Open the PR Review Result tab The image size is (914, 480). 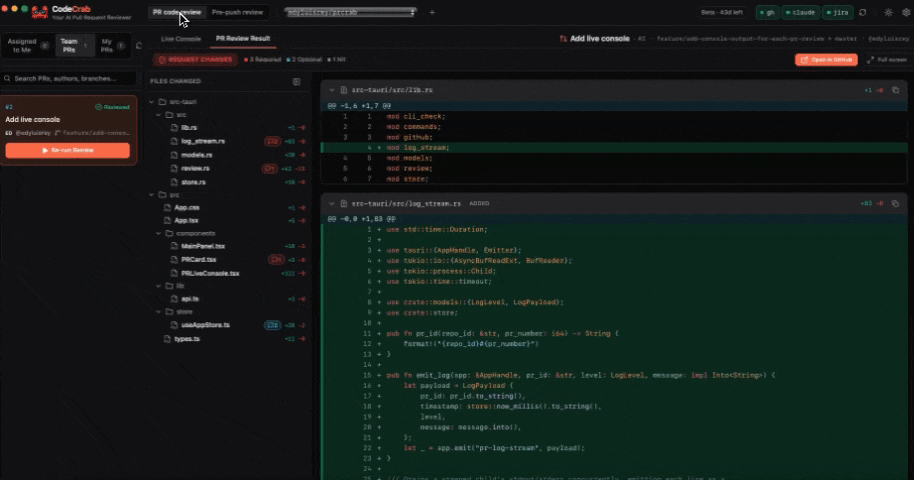point(243,38)
